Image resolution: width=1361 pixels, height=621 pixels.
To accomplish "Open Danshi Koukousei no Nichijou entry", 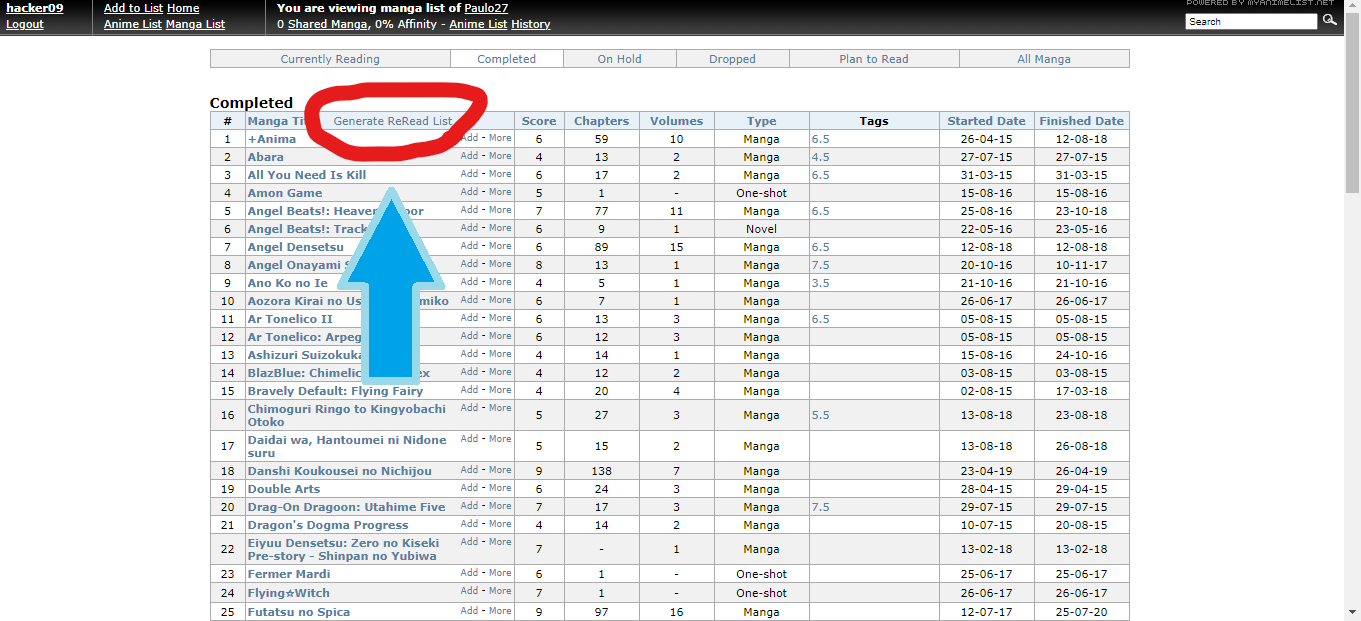I will point(340,471).
